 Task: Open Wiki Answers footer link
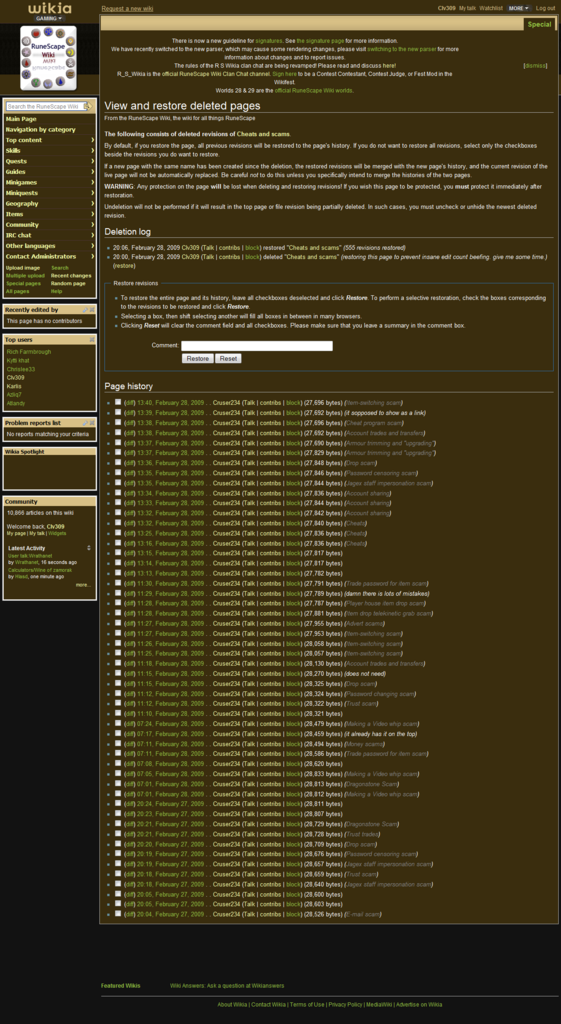tap(227, 985)
